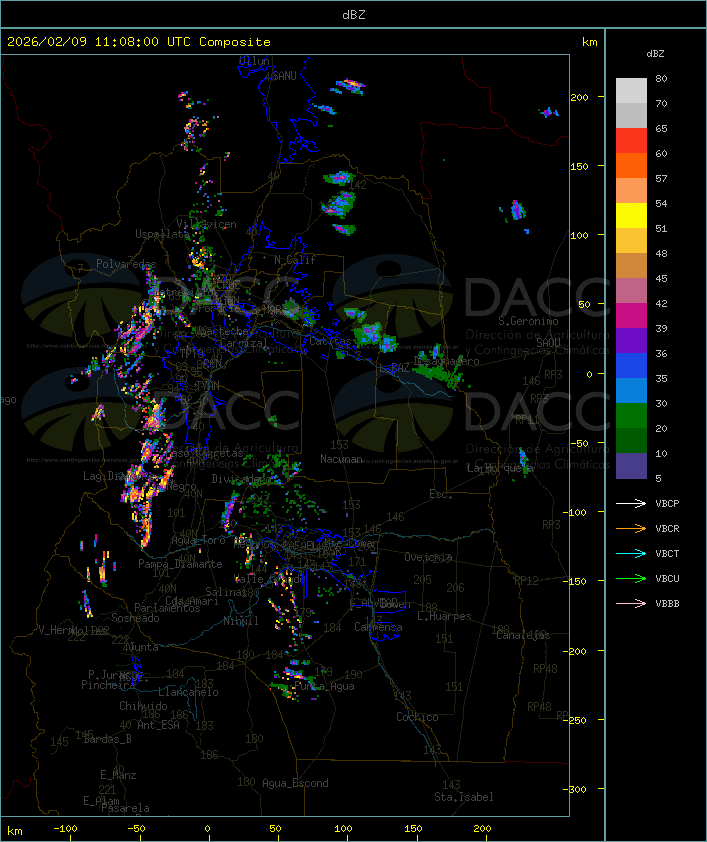707x842 pixels.
Task: Click the VBCT legend label
Action: [667, 553]
